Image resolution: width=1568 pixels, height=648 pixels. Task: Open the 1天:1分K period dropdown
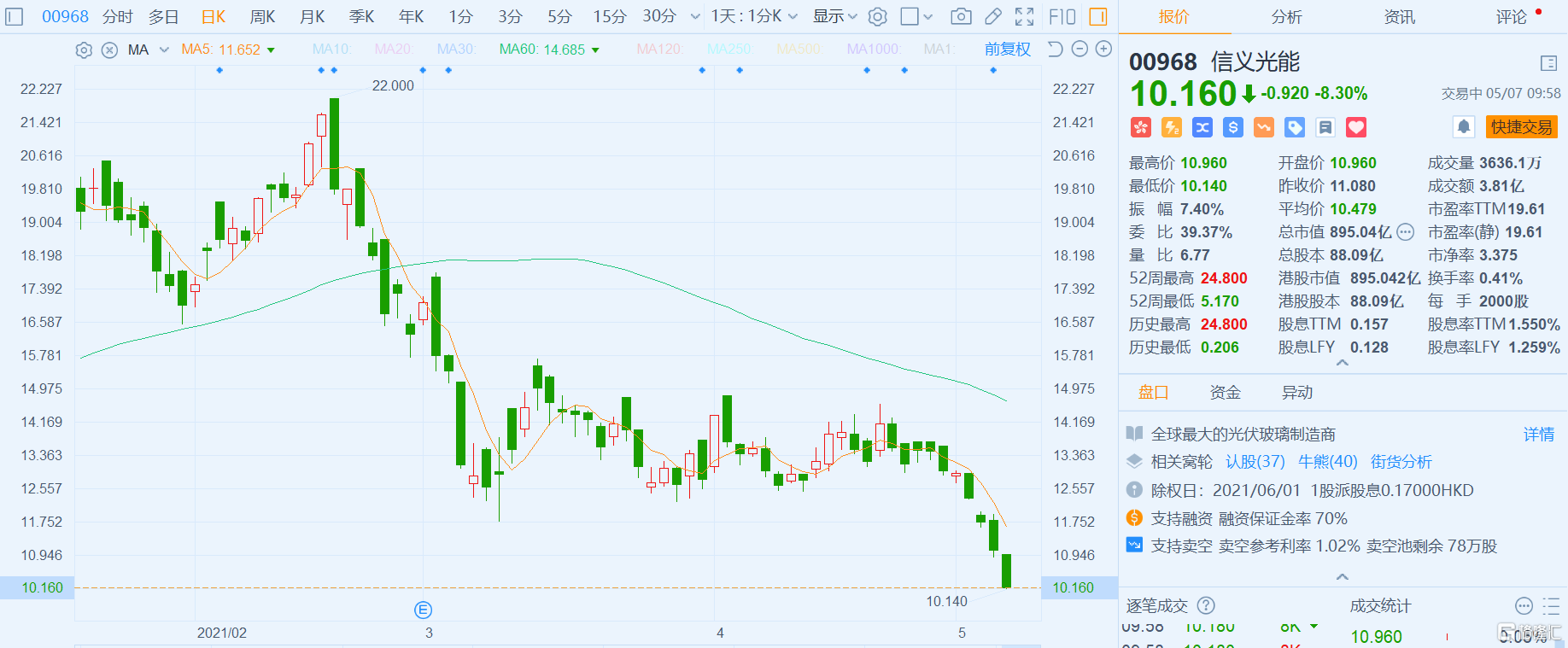point(754,16)
